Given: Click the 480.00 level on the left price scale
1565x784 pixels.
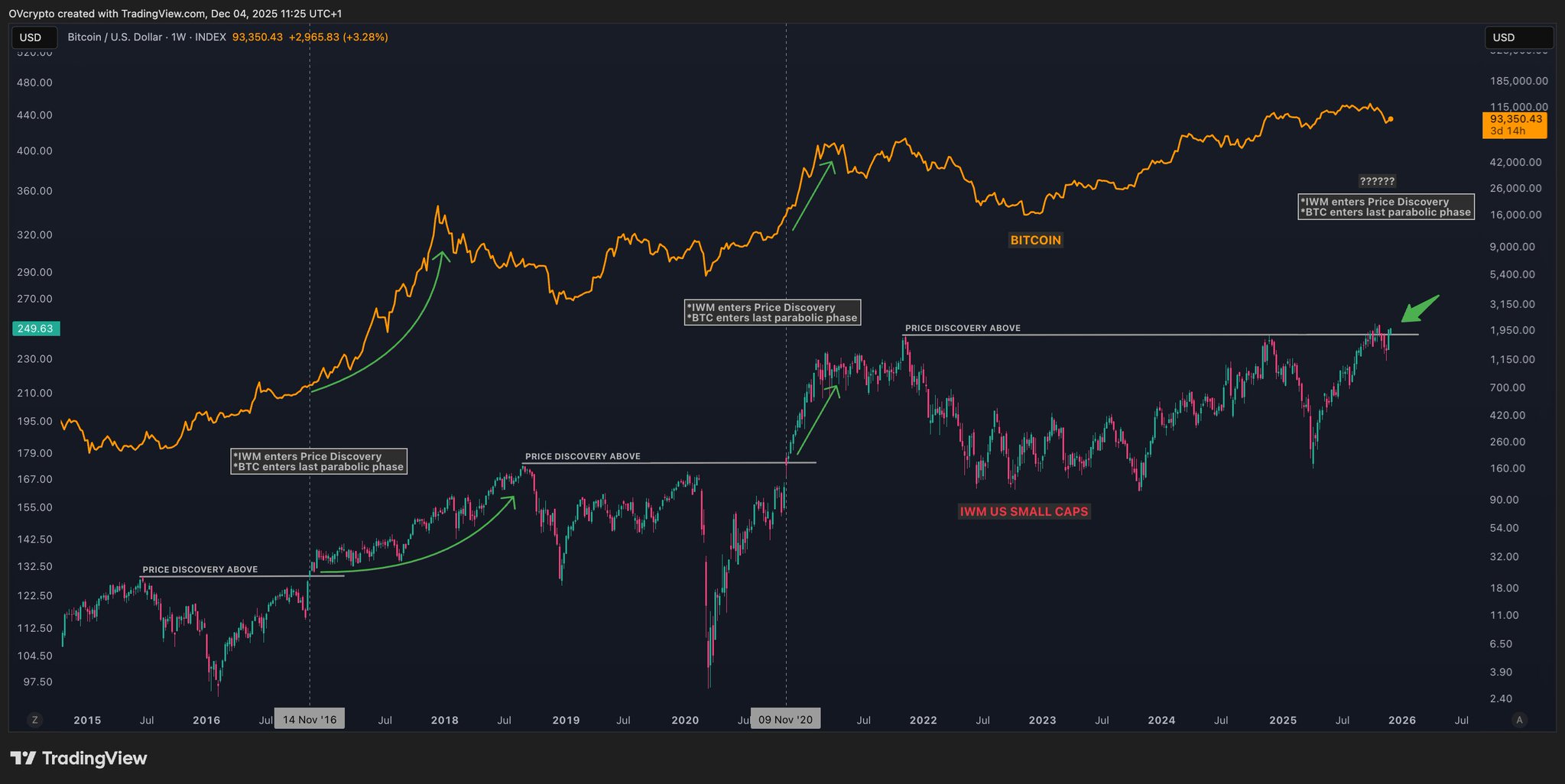Looking at the screenshot, I should coord(36,83).
